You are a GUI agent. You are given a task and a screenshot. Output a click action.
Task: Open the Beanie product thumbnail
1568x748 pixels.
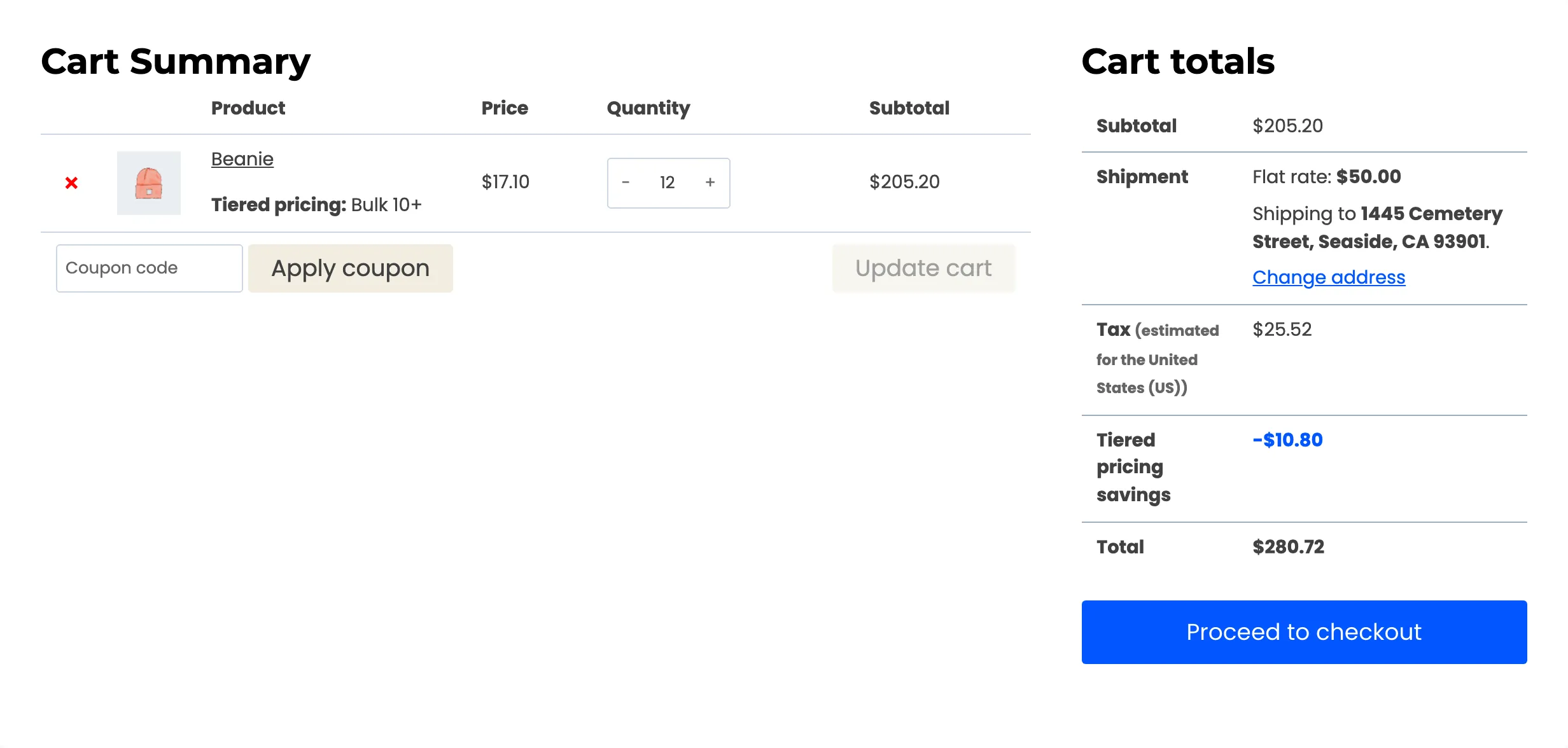click(x=149, y=183)
